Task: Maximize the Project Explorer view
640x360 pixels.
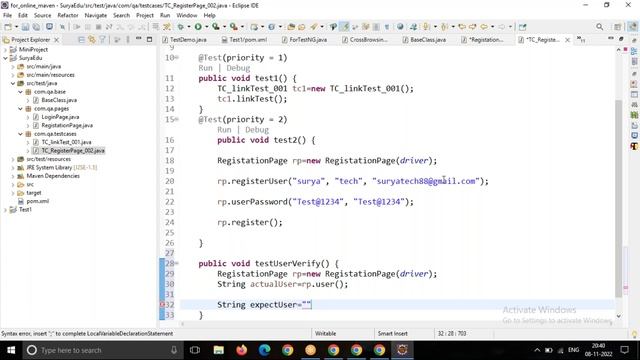Action: [149, 40]
